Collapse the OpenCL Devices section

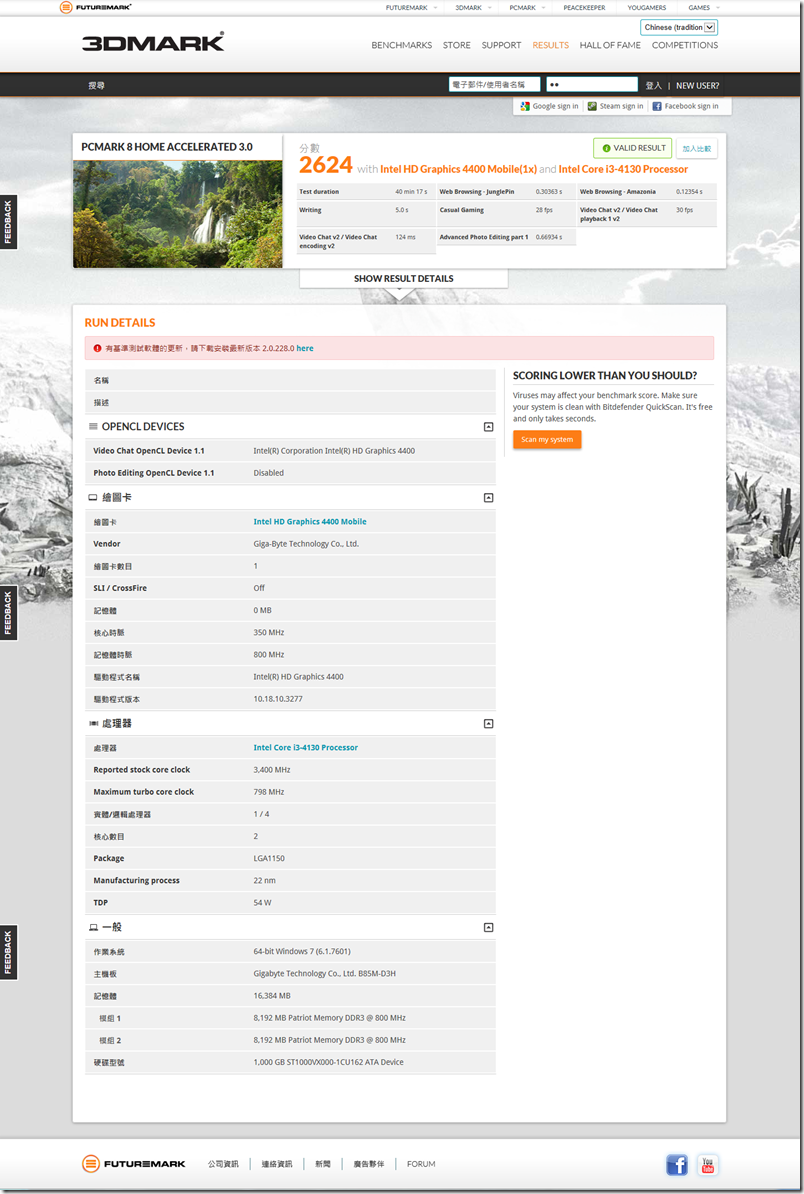(489, 427)
